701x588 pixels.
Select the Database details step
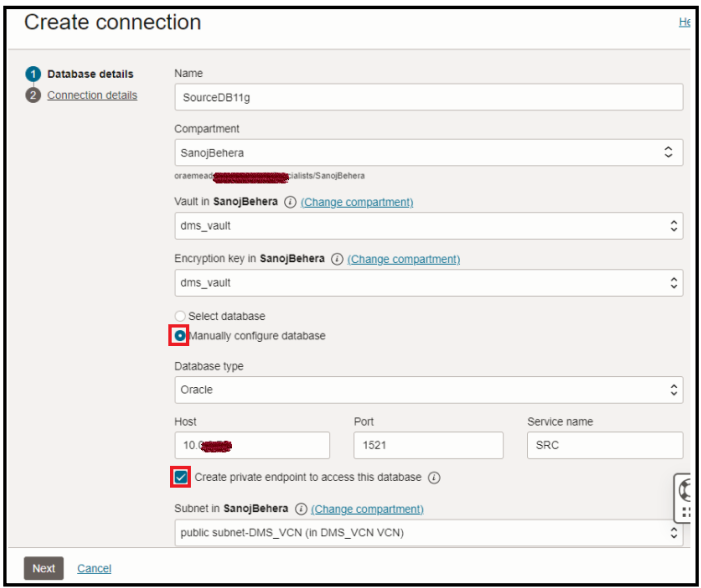90,74
